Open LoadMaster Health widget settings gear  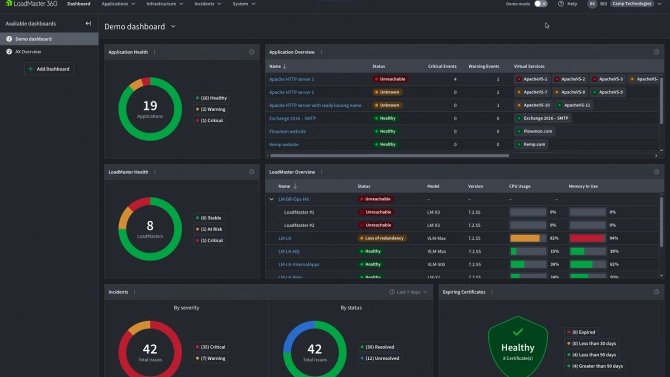[x=252, y=172]
